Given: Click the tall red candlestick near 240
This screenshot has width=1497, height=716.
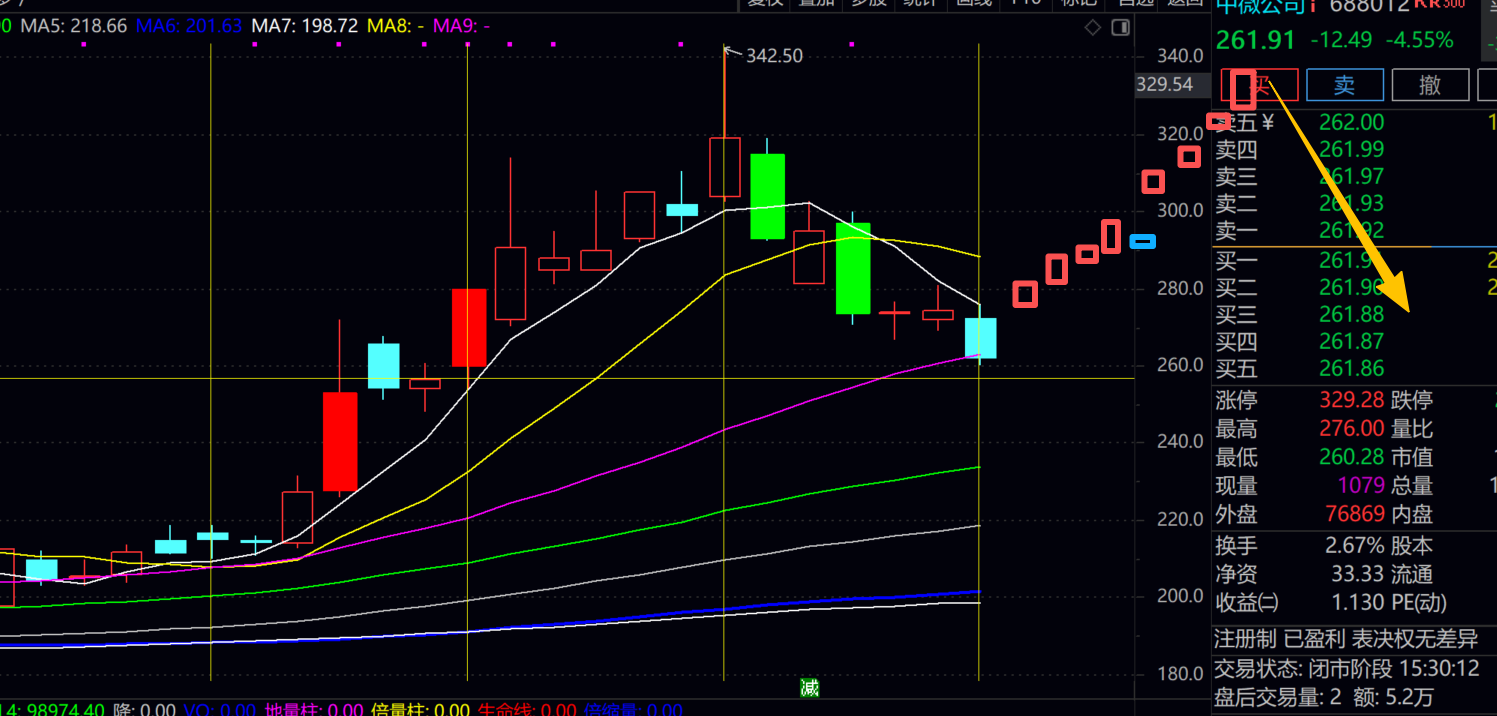Looking at the screenshot, I should (340, 441).
